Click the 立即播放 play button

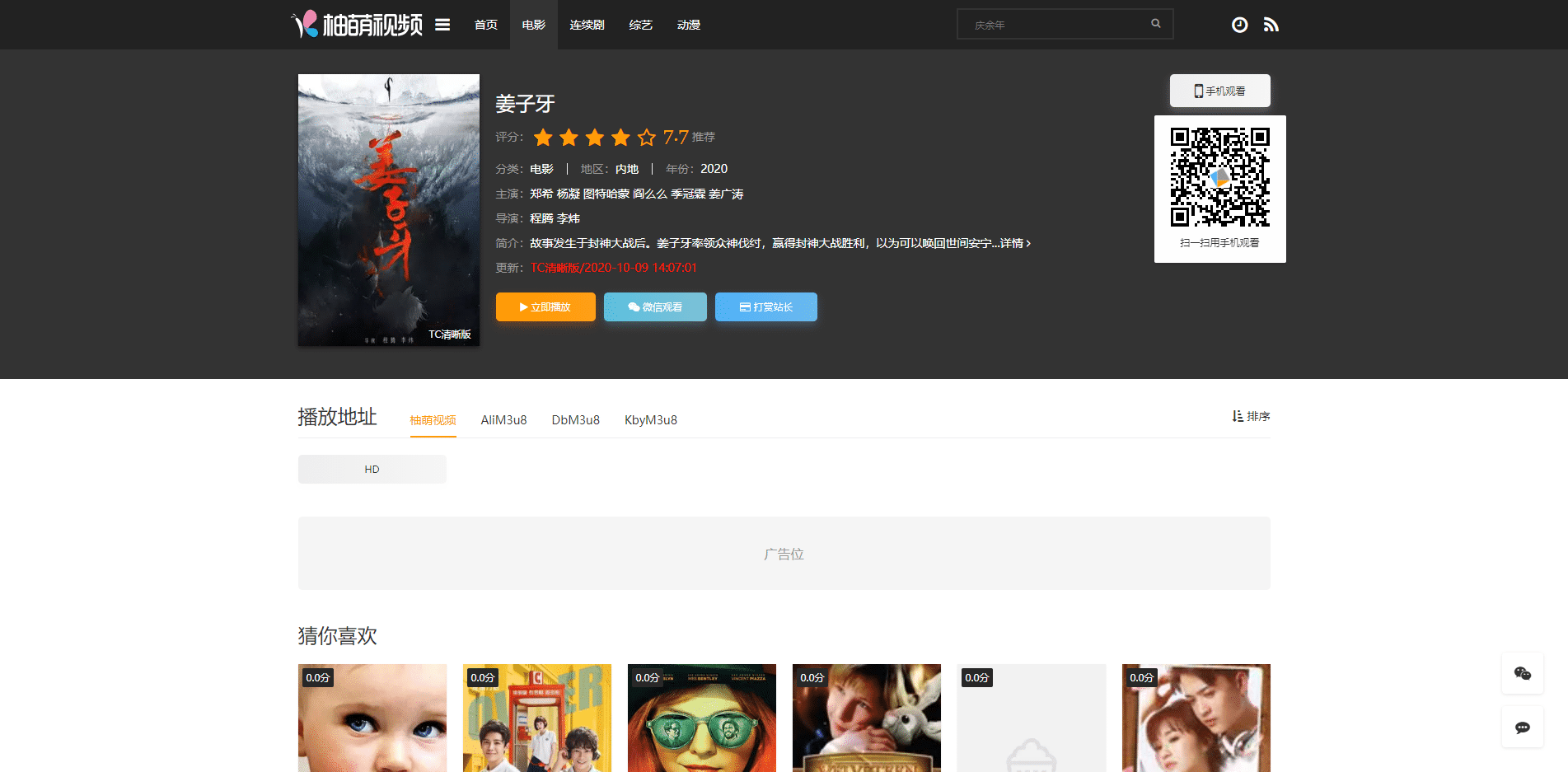pos(545,306)
